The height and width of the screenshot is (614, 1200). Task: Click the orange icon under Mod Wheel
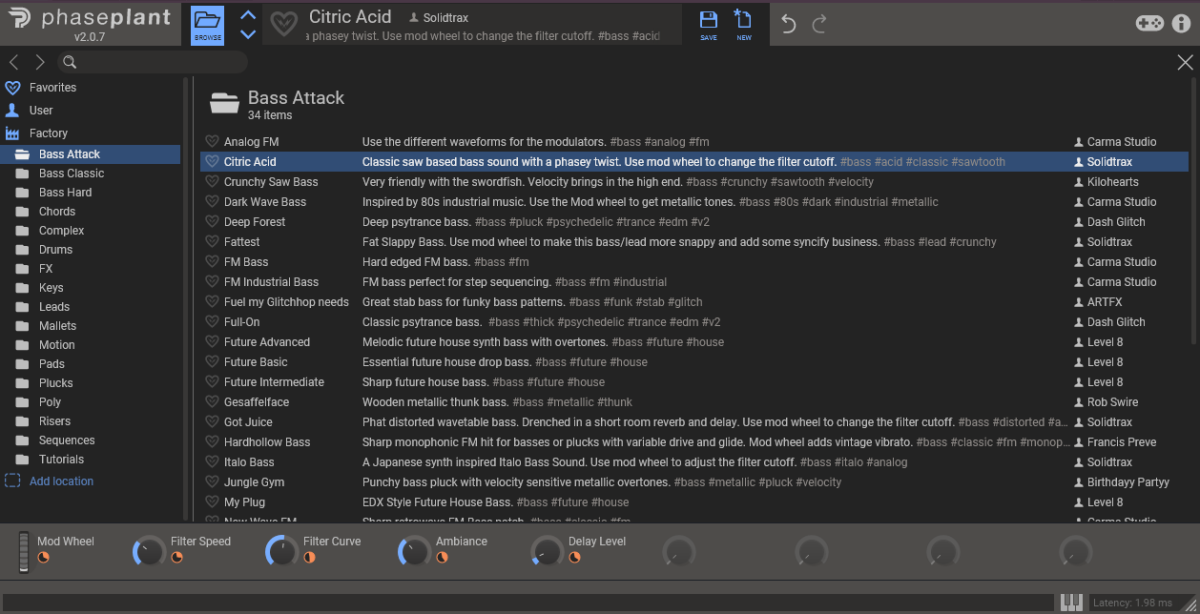click(x=43, y=557)
